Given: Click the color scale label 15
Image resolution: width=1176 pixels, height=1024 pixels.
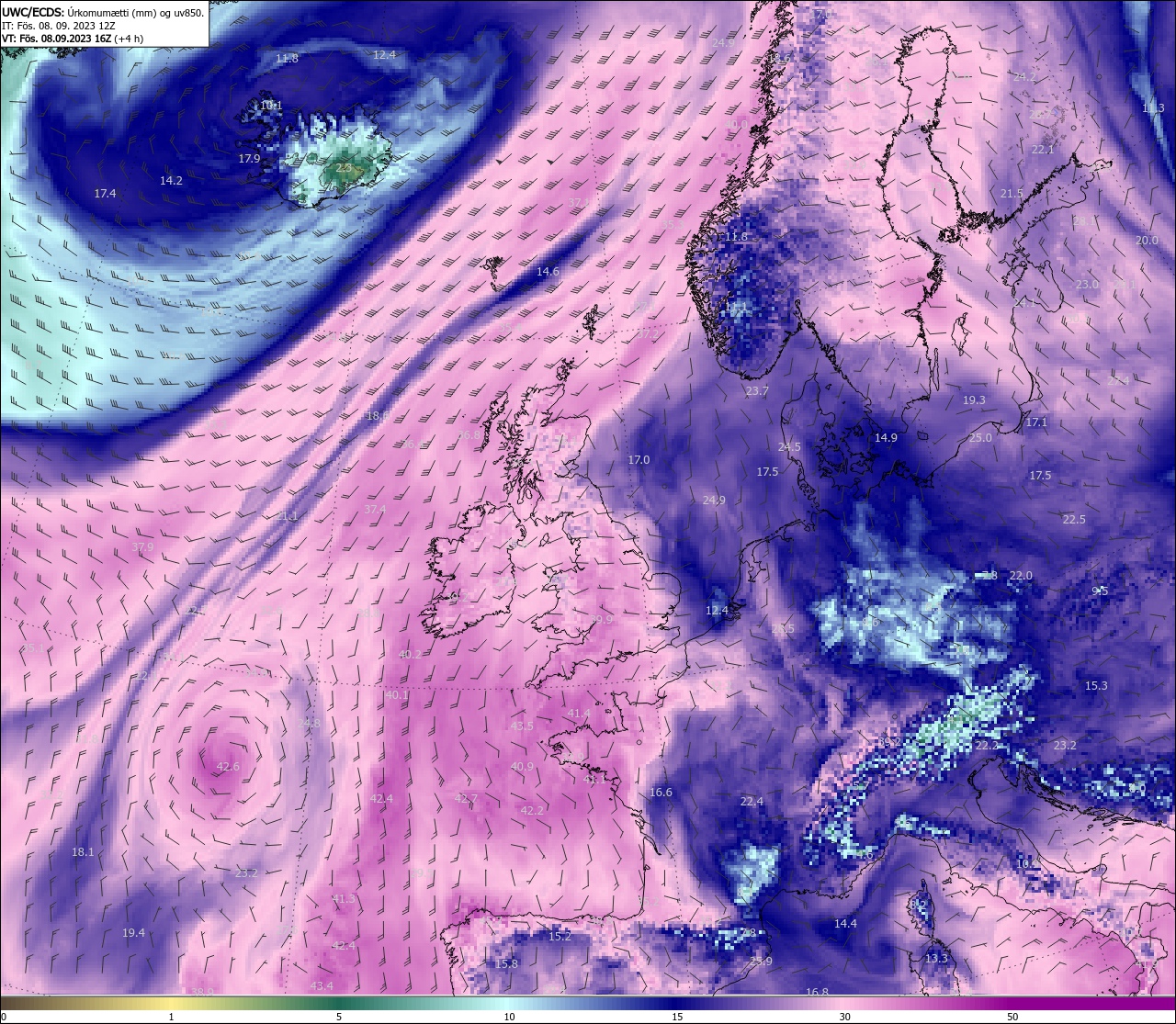Looking at the screenshot, I should pos(677,1017).
